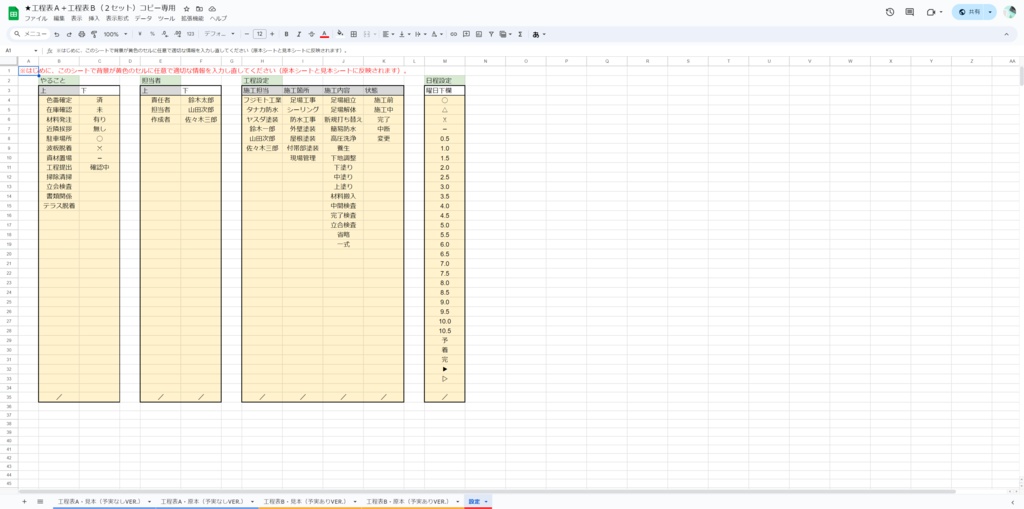Select the Paint format tool

point(94,34)
